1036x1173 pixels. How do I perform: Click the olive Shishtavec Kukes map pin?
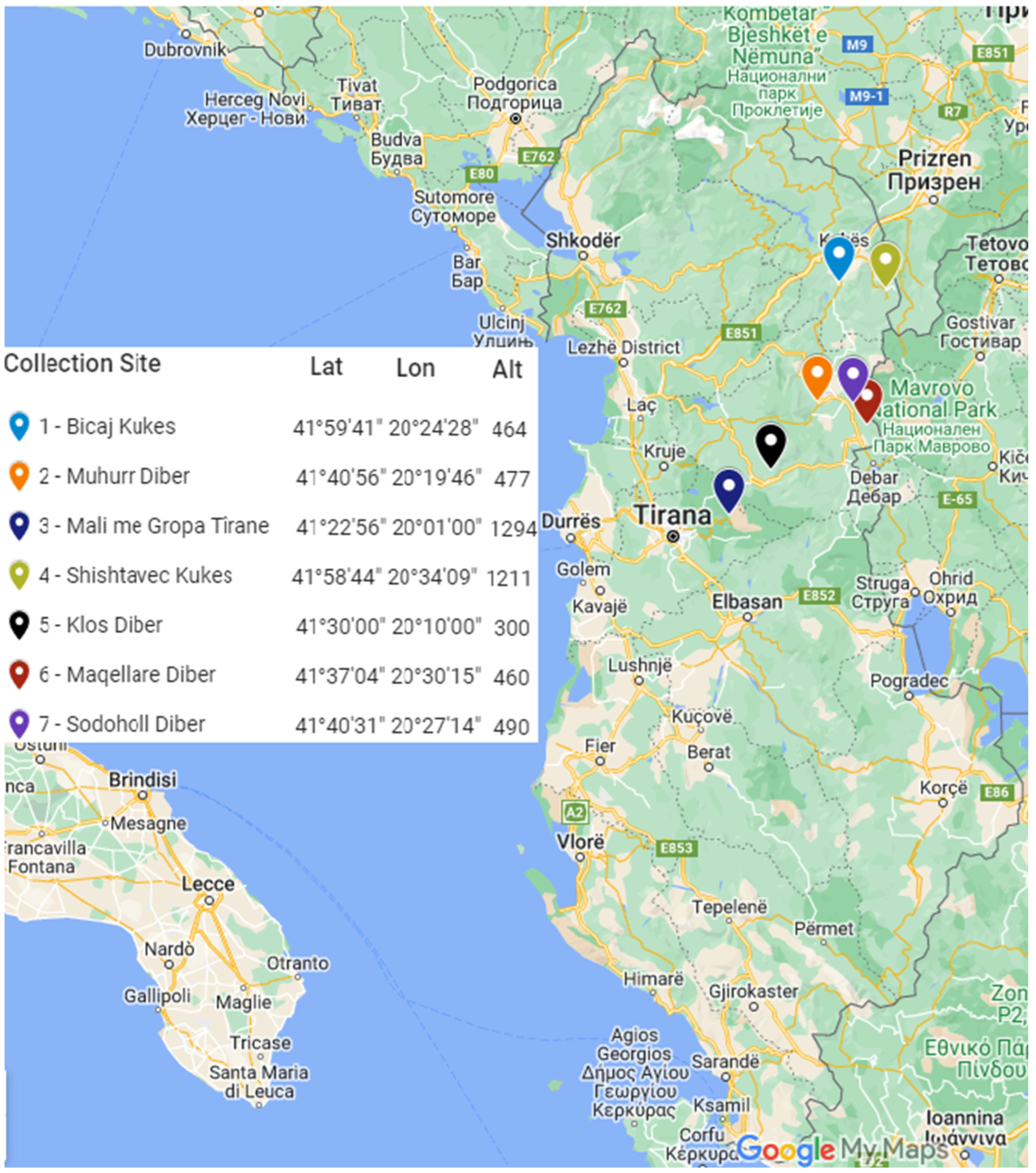[x=885, y=262]
